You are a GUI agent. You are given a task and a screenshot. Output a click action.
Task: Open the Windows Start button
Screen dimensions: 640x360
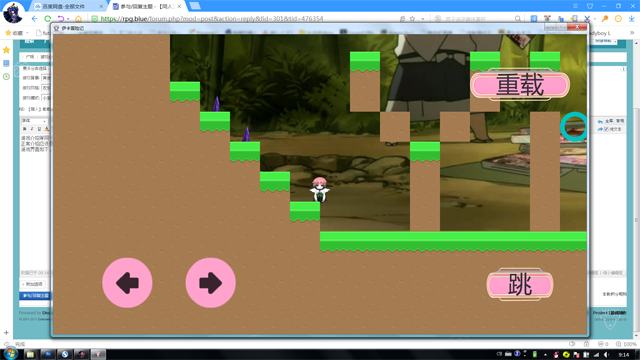(x=11, y=354)
